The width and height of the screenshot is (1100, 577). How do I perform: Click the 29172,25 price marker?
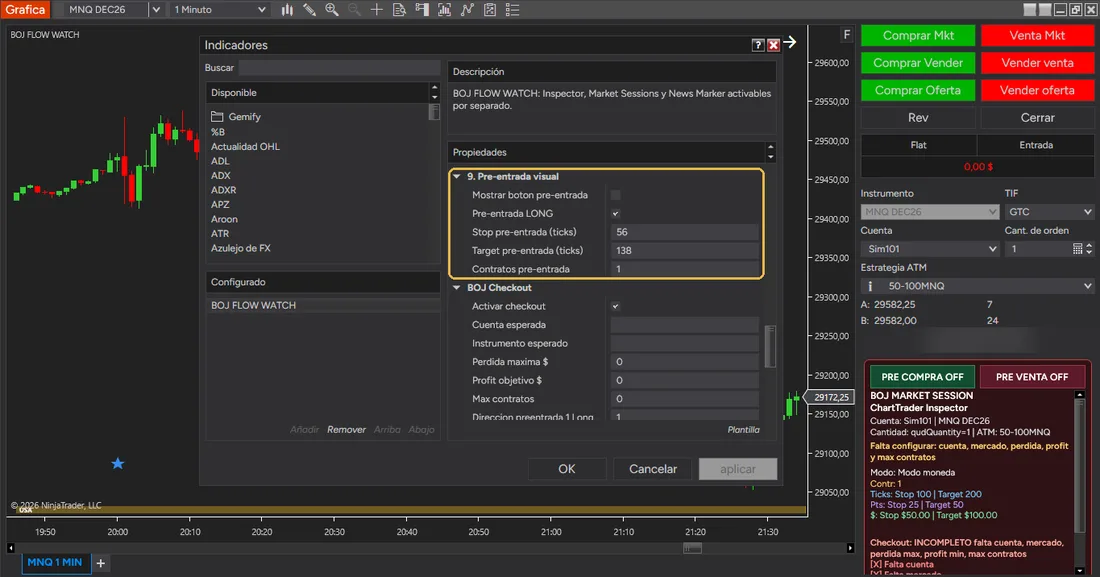point(830,397)
